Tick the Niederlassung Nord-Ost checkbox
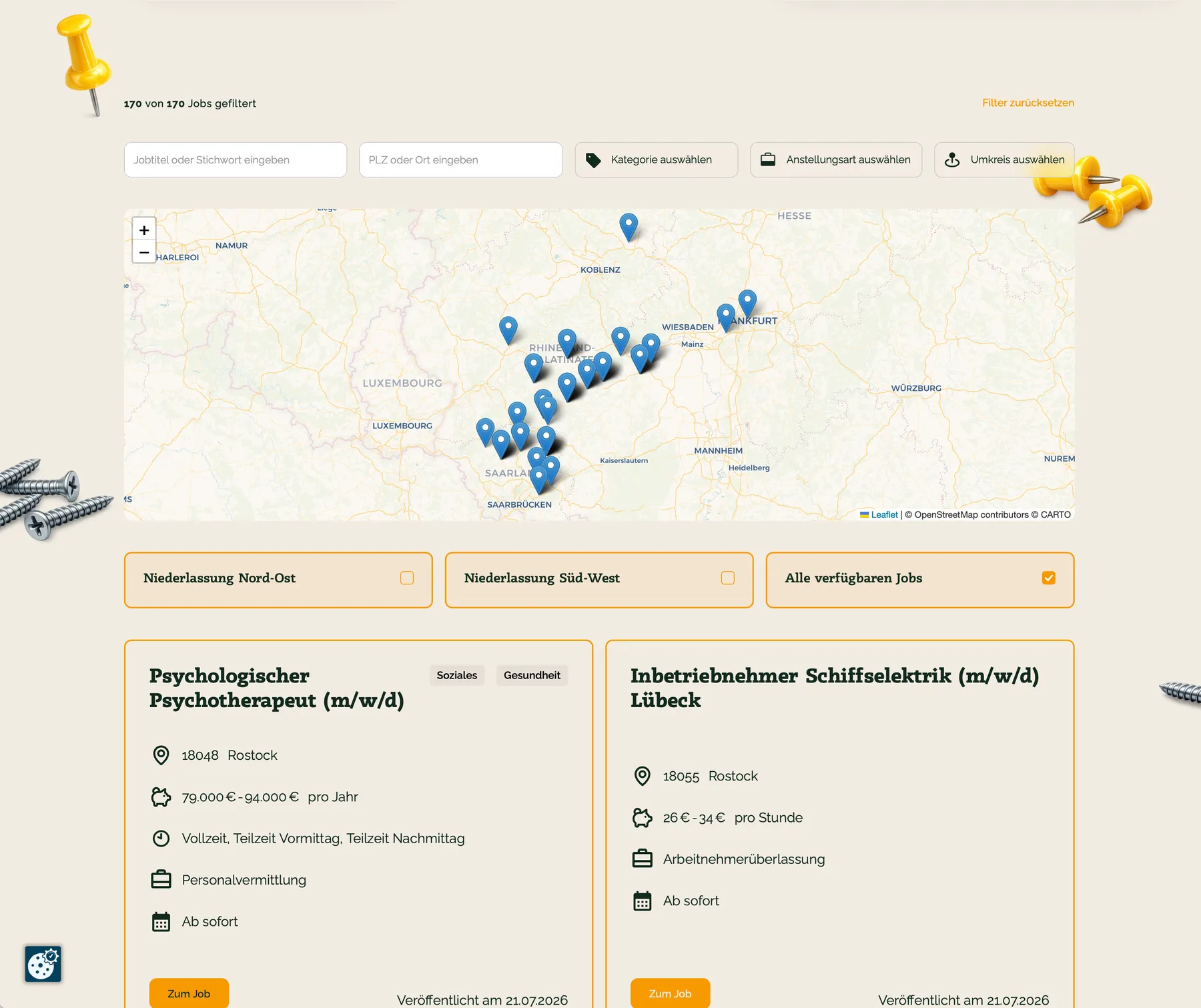 (407, 578)
